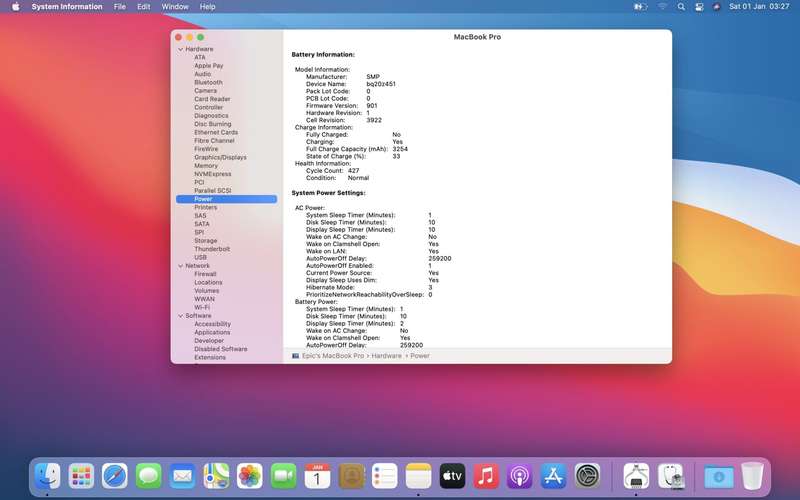Click the date and time in menu bar
Image resolution: width=800 pixels, height=500 pixels.
tap(759, 7)
